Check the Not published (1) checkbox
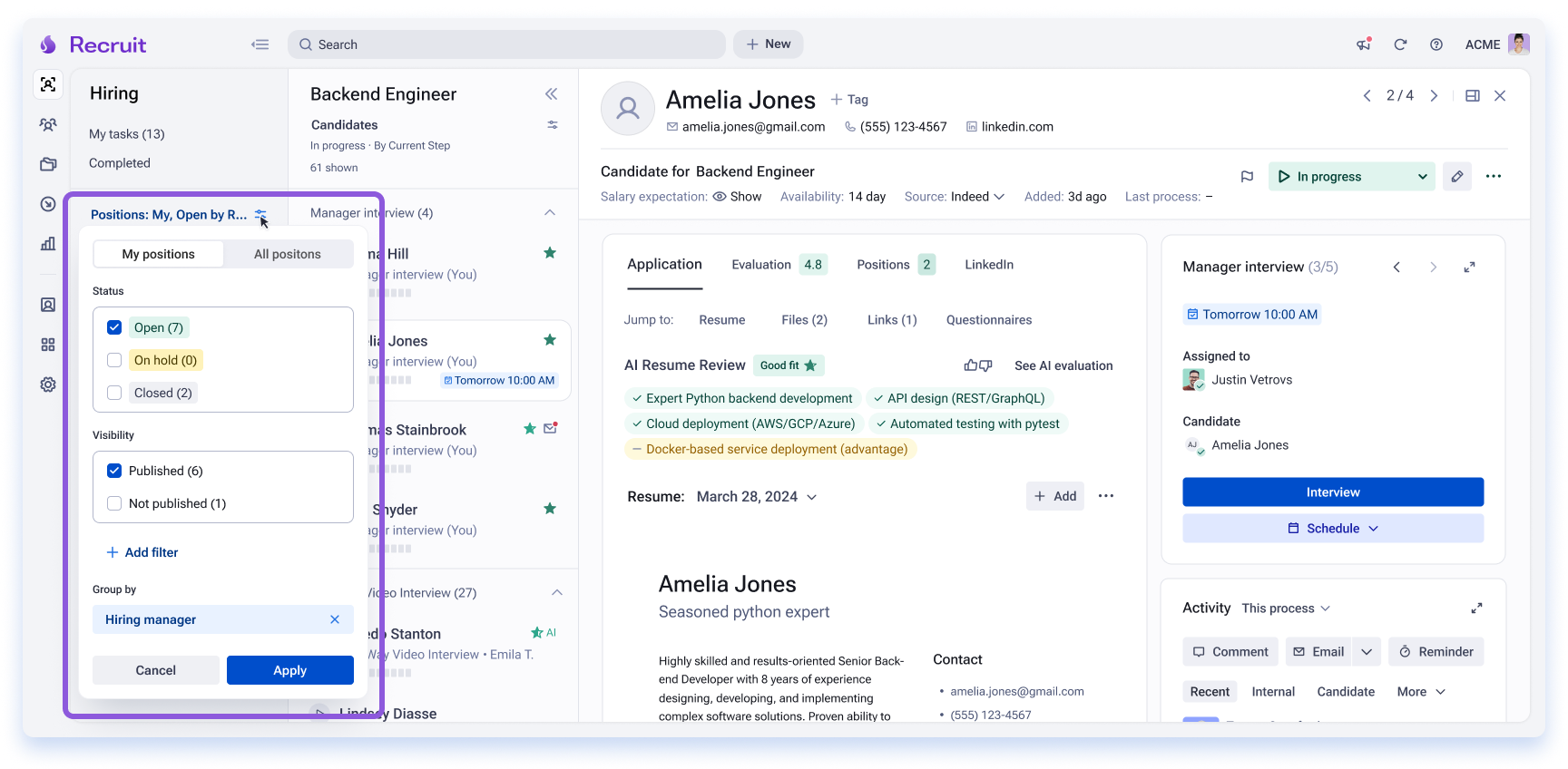The image size is (1568, 769). pos(114,503)
